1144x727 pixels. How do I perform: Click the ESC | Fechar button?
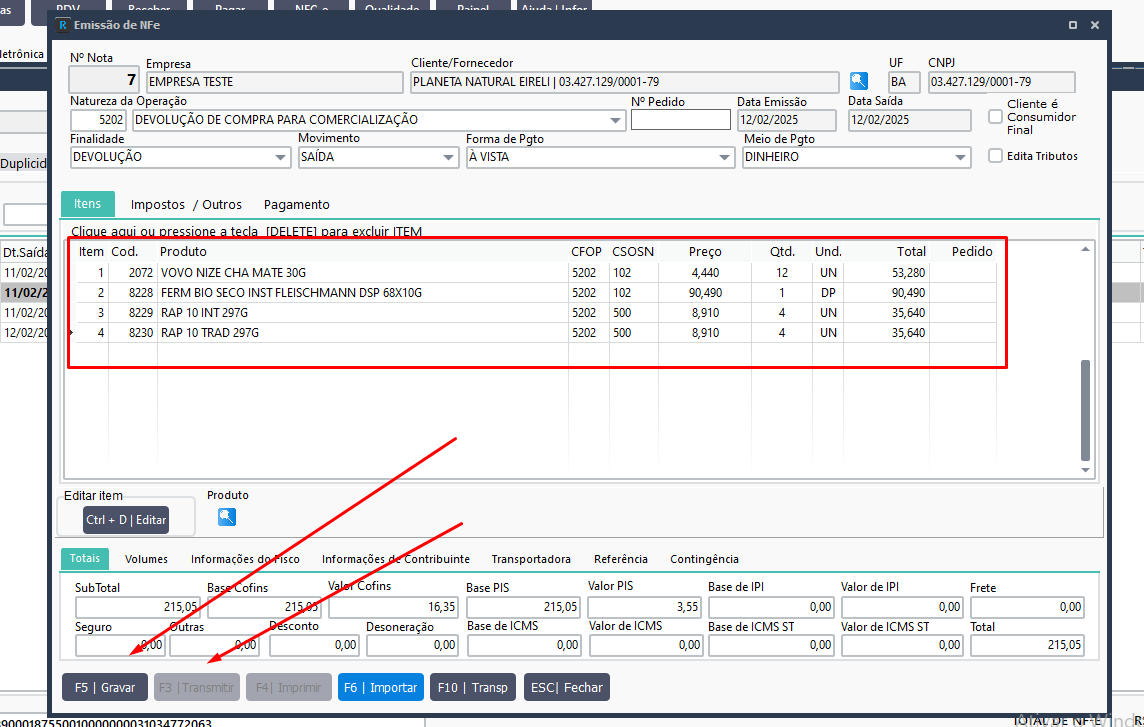pos(567,688)
